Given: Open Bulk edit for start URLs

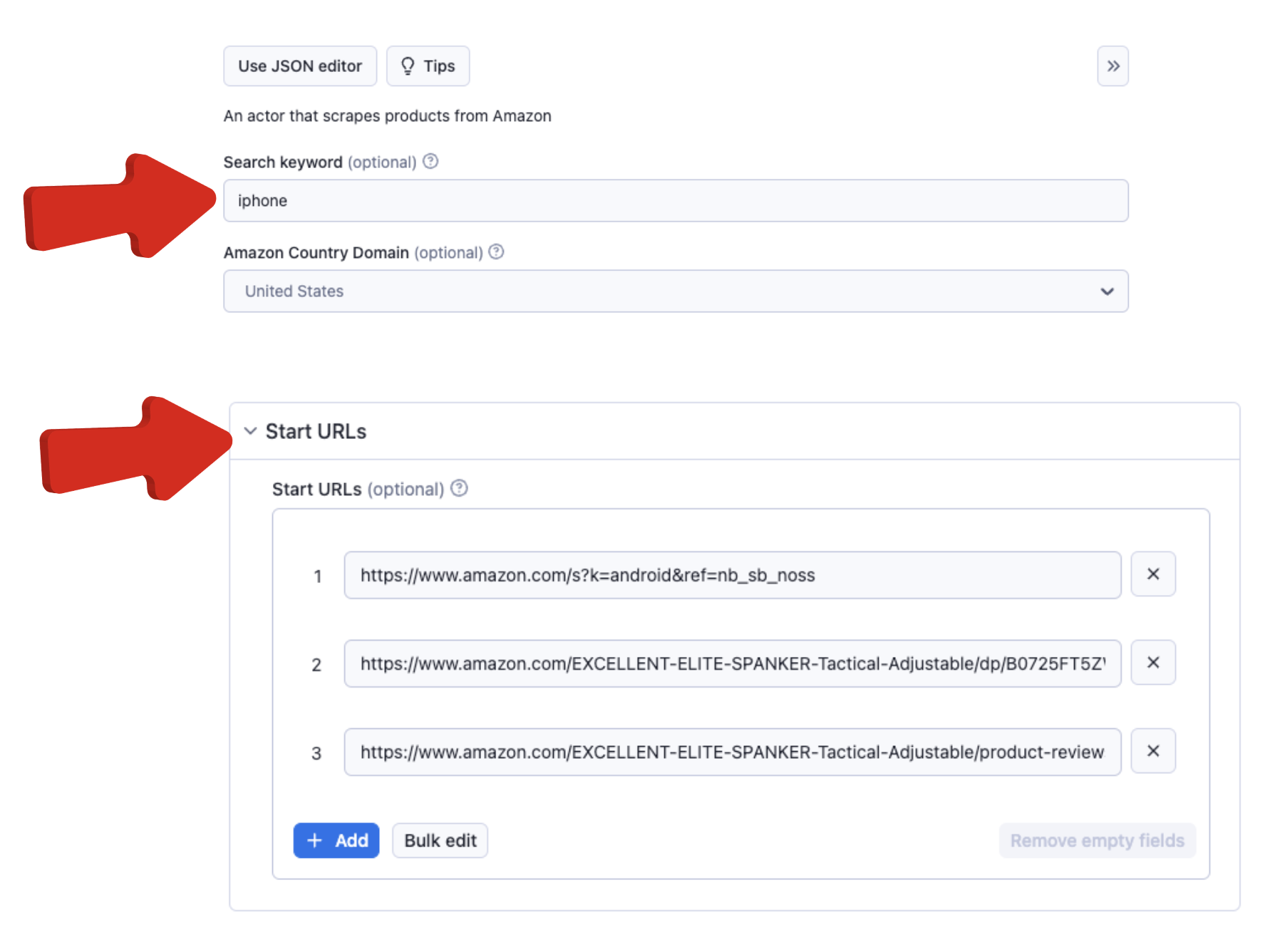Looking at the screenshot, I should [440, 841].
